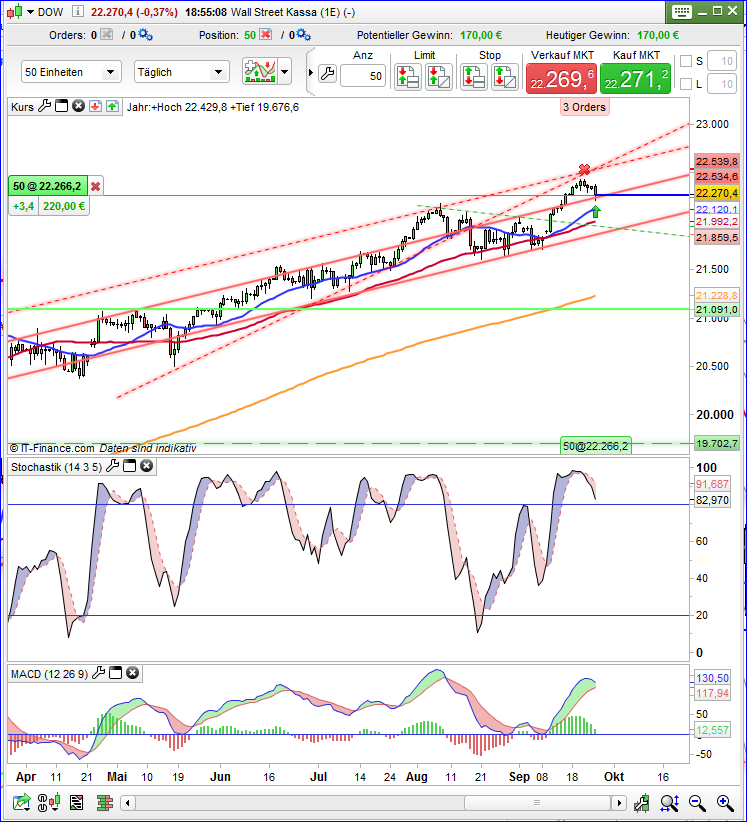
Task: Open Kurs panel settings wrench
Action: point(45,106)
